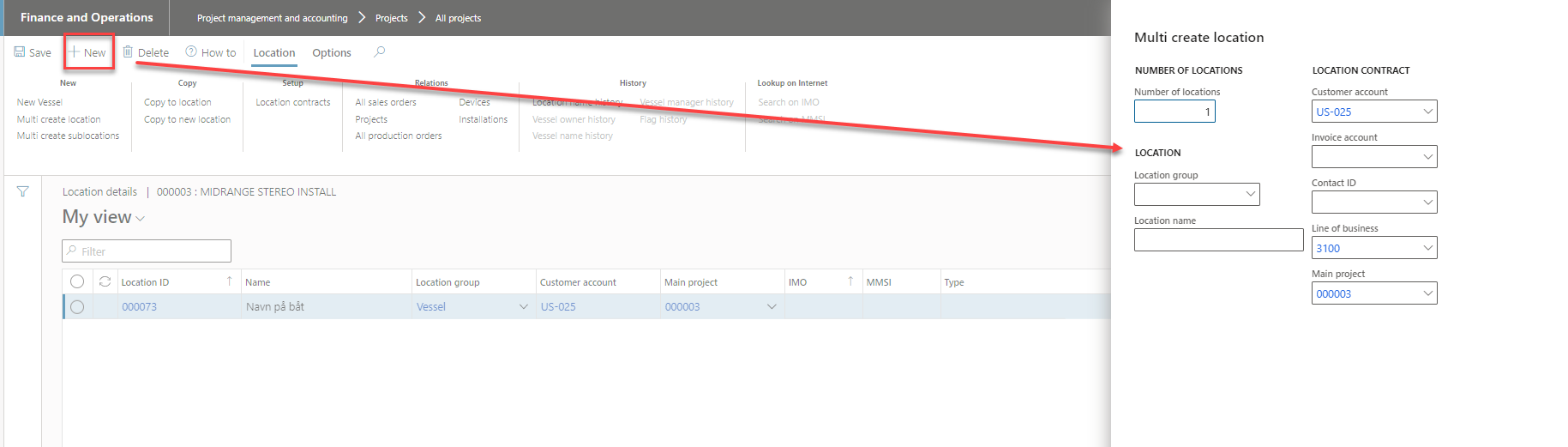Viewport: 1568px width, 447px height.
Task: Click New Vessel in the New group
Action: coord(39,102)
